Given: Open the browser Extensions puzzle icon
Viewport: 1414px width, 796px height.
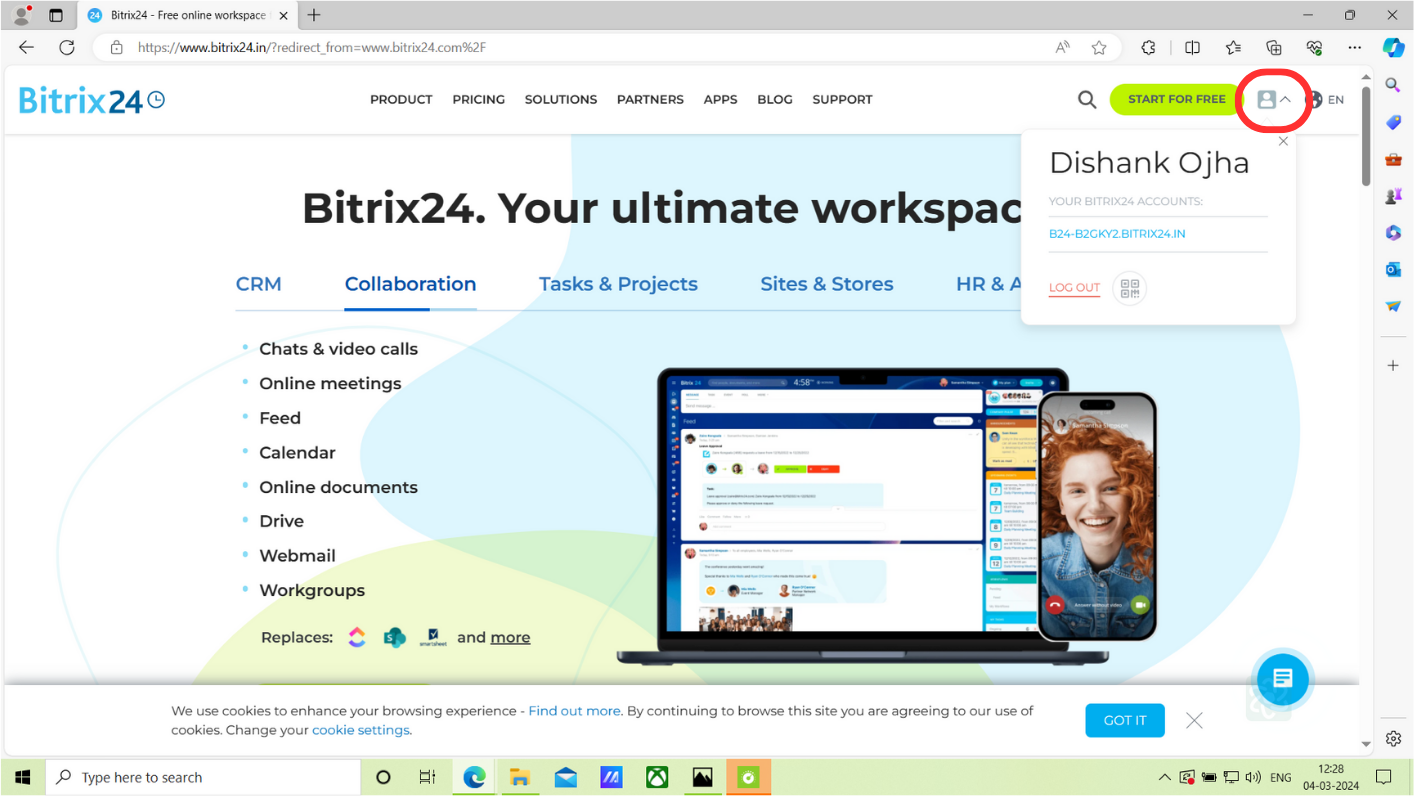Looking at the screenshot, I should (1148, 47).
